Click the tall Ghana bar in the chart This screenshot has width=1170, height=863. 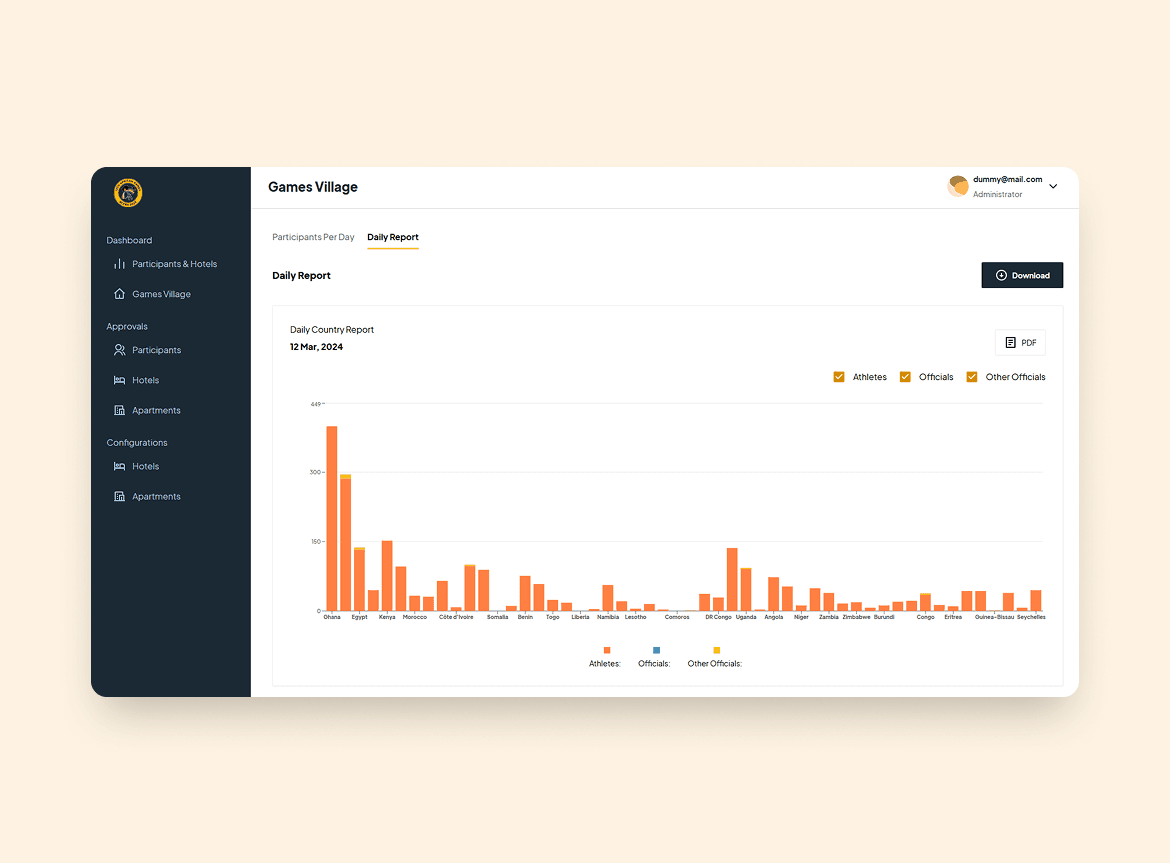(331, 515)
